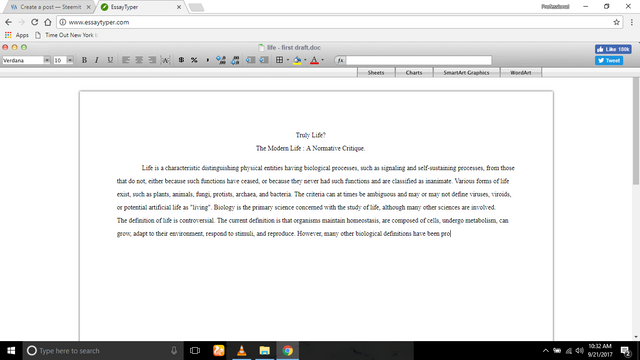640x360 pixels.
Task: Open the SmartArt Graphics tab
Action: 466,73
